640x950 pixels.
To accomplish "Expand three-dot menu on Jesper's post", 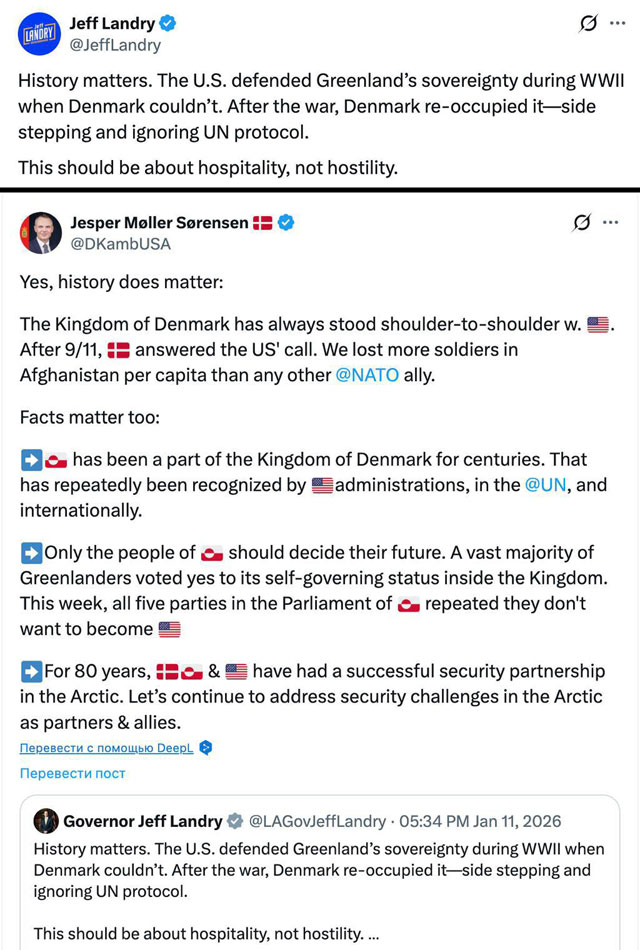I will (611, 223).
